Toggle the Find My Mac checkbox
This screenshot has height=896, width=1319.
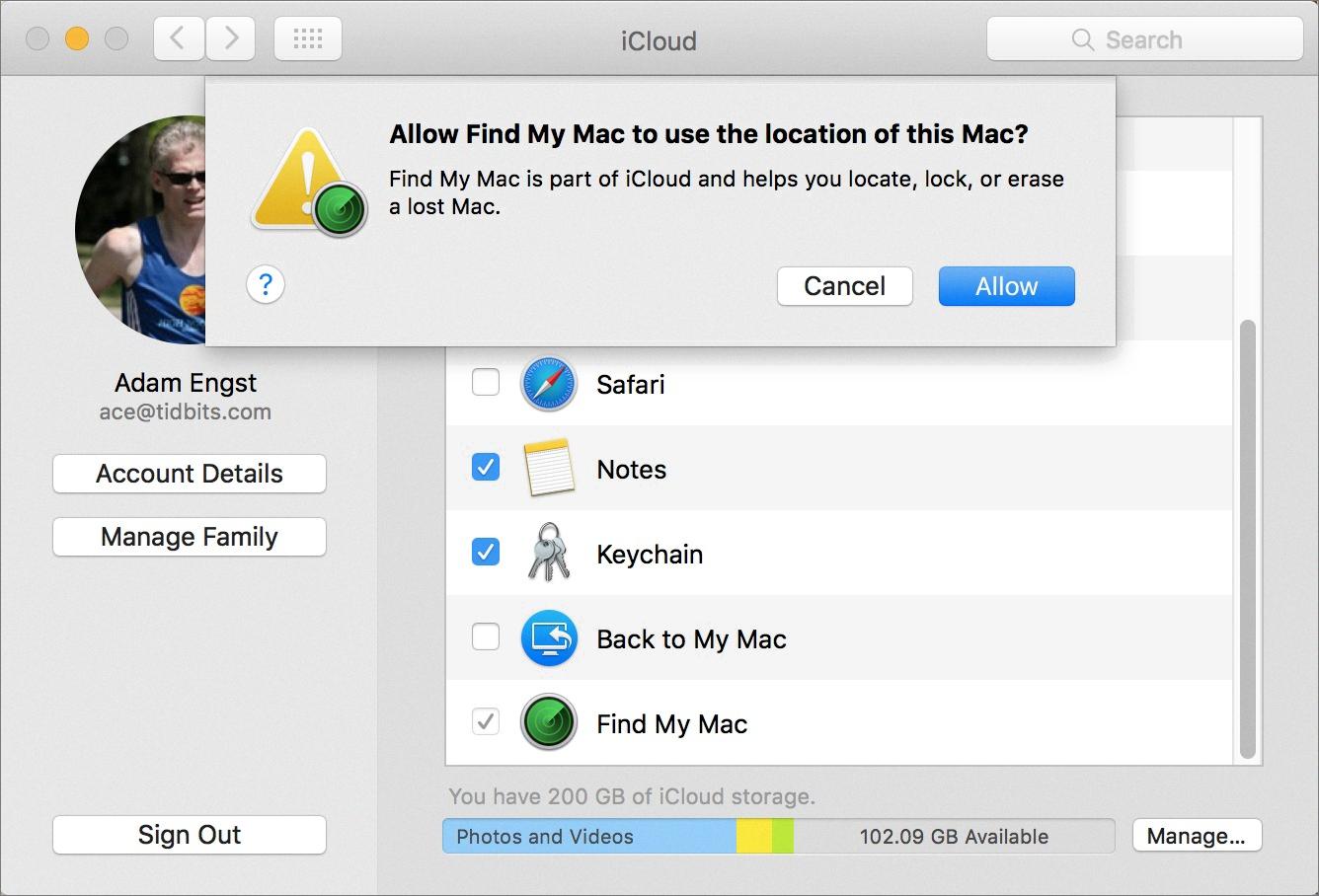[486, 721]
